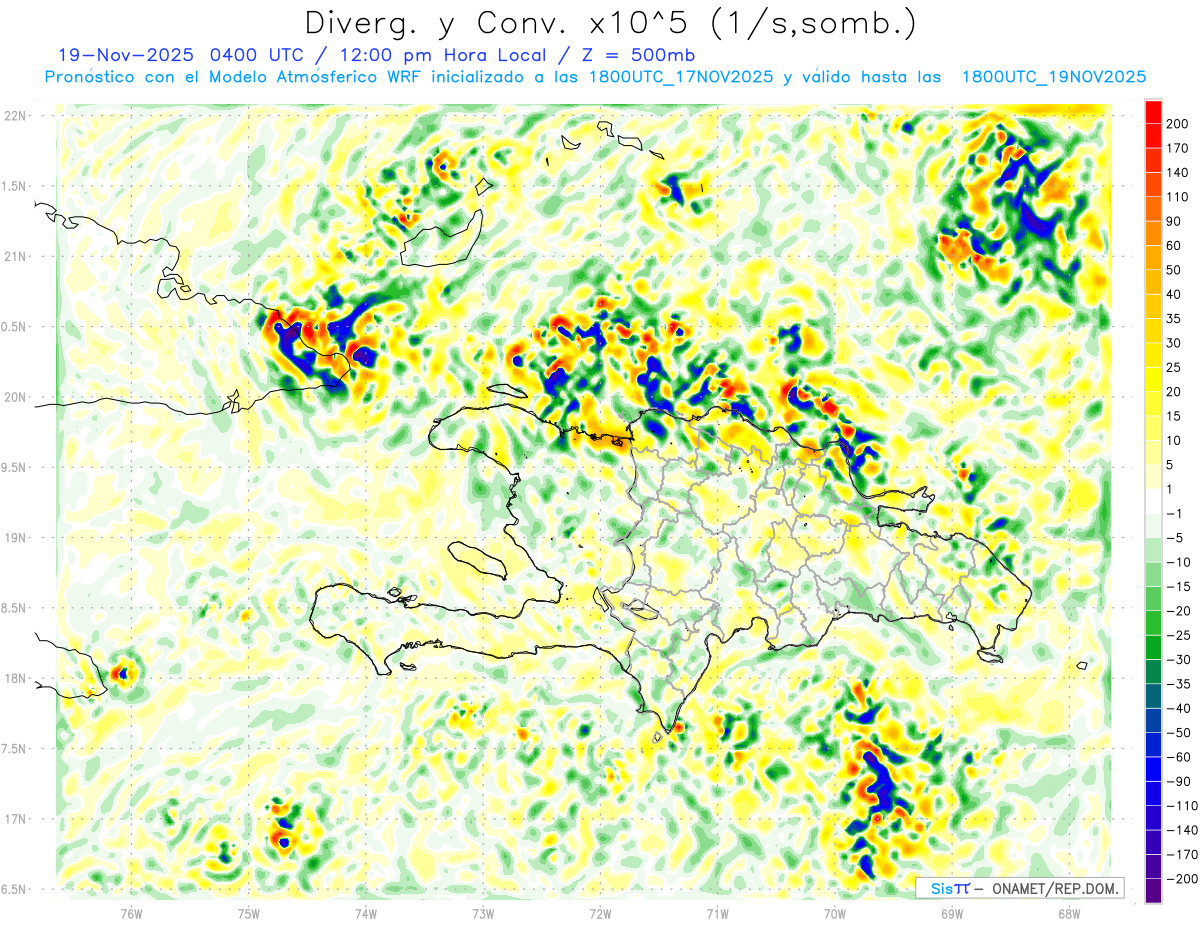Click the '90' colorbar label
1200x927 pixels.
1174,221
